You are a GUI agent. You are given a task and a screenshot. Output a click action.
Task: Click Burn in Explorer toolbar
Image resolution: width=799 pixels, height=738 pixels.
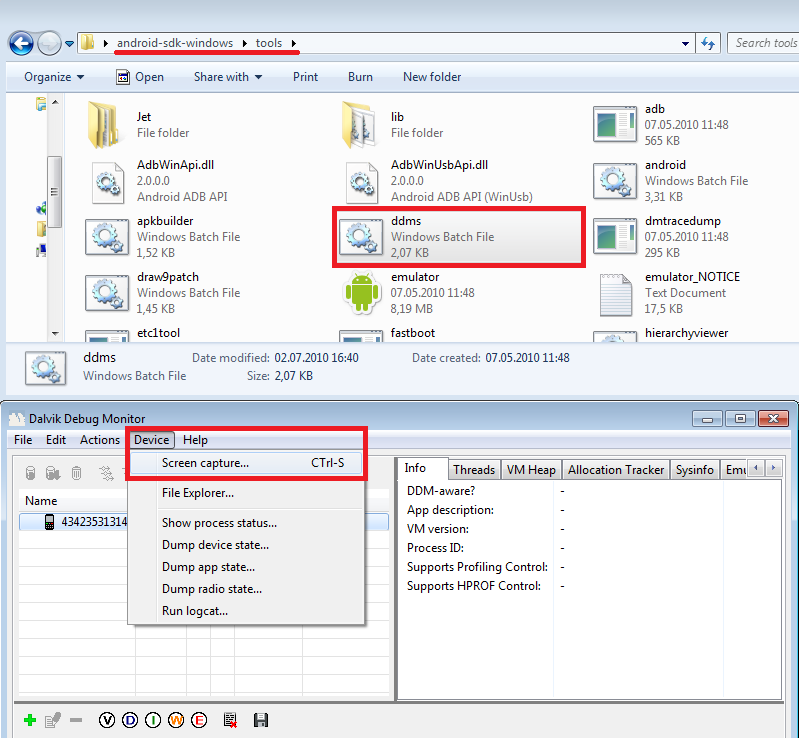pos(360,77)
